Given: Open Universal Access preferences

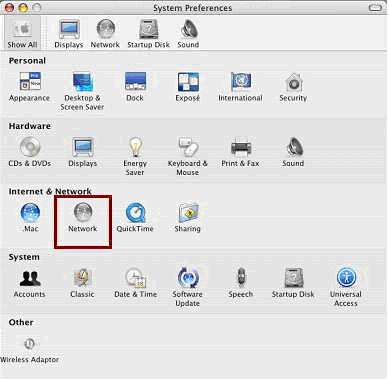Looking at the screenshot, I should coord(346,287).
